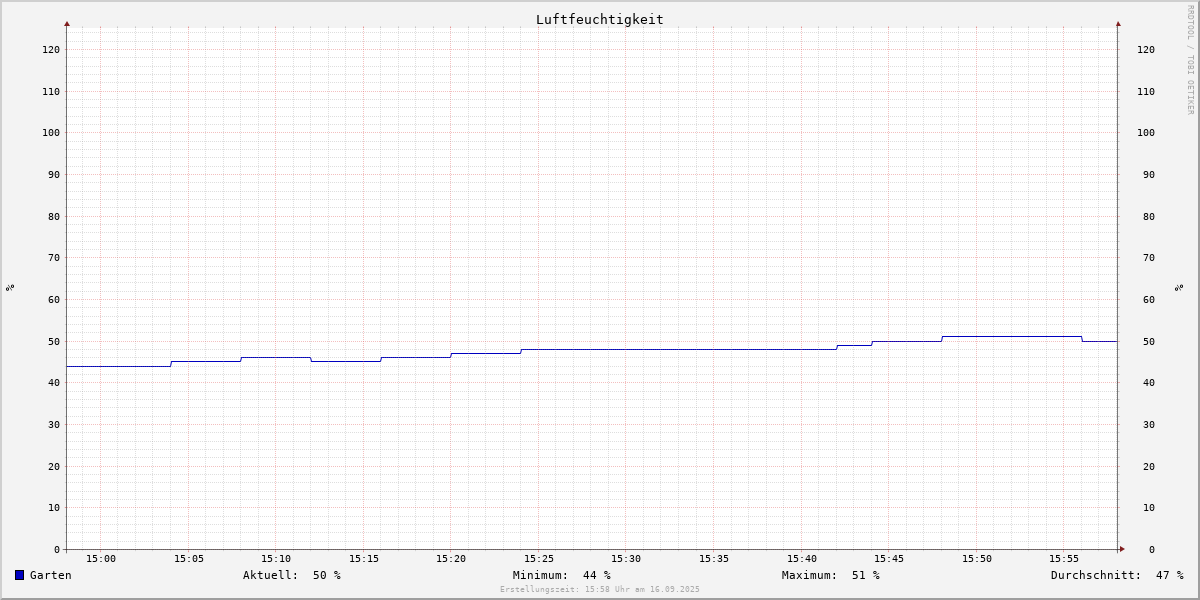Click the 15:45 time axis label
The image size is (1200, 600).
pos(889,558)
